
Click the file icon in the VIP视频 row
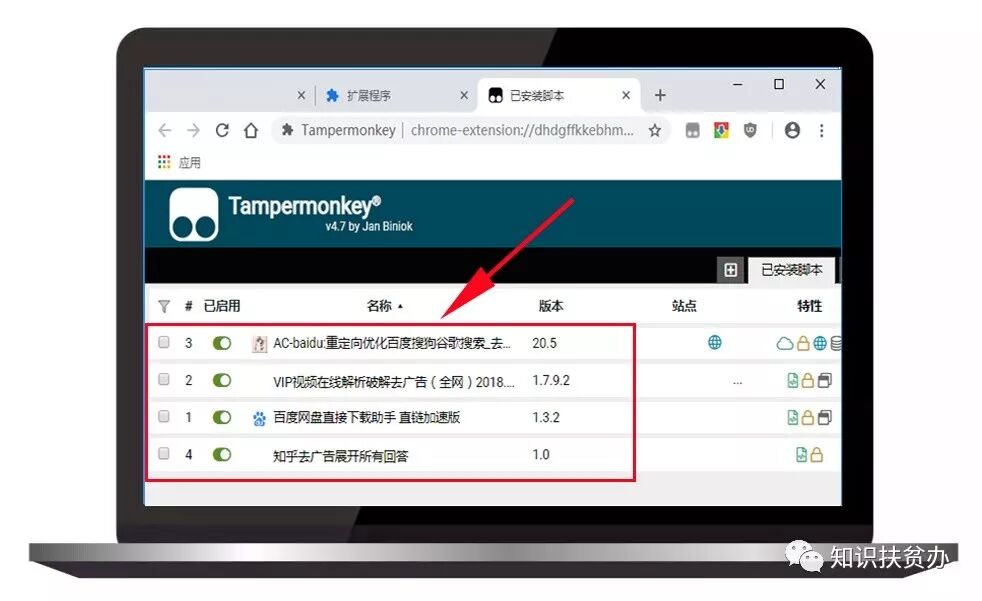(792, 380)
